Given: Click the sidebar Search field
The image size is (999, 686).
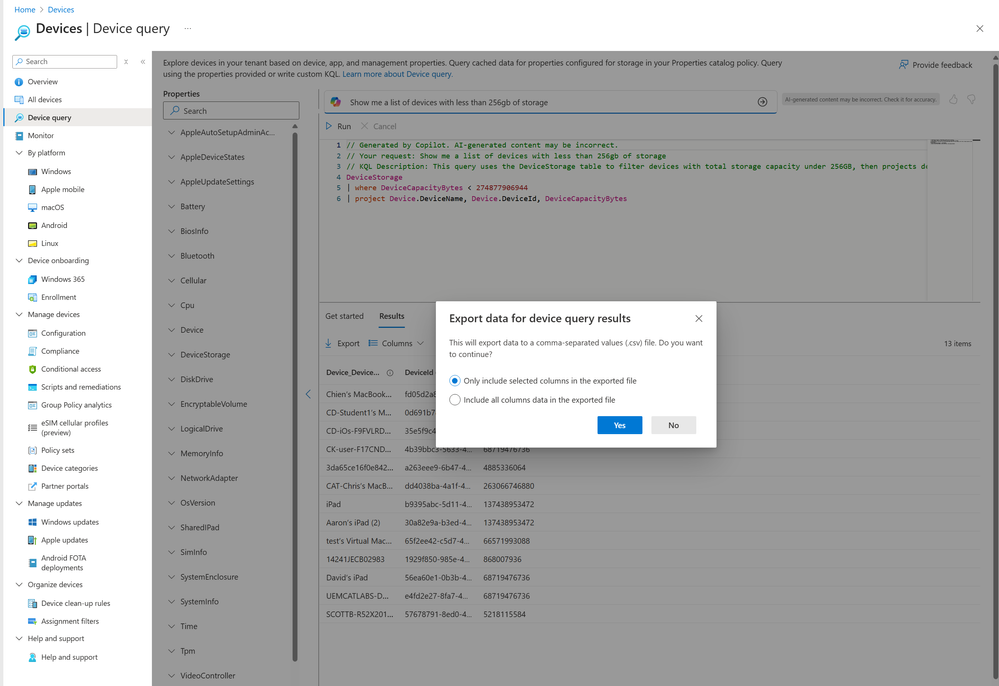Looking at the screenshot, I should click(65, 61).
